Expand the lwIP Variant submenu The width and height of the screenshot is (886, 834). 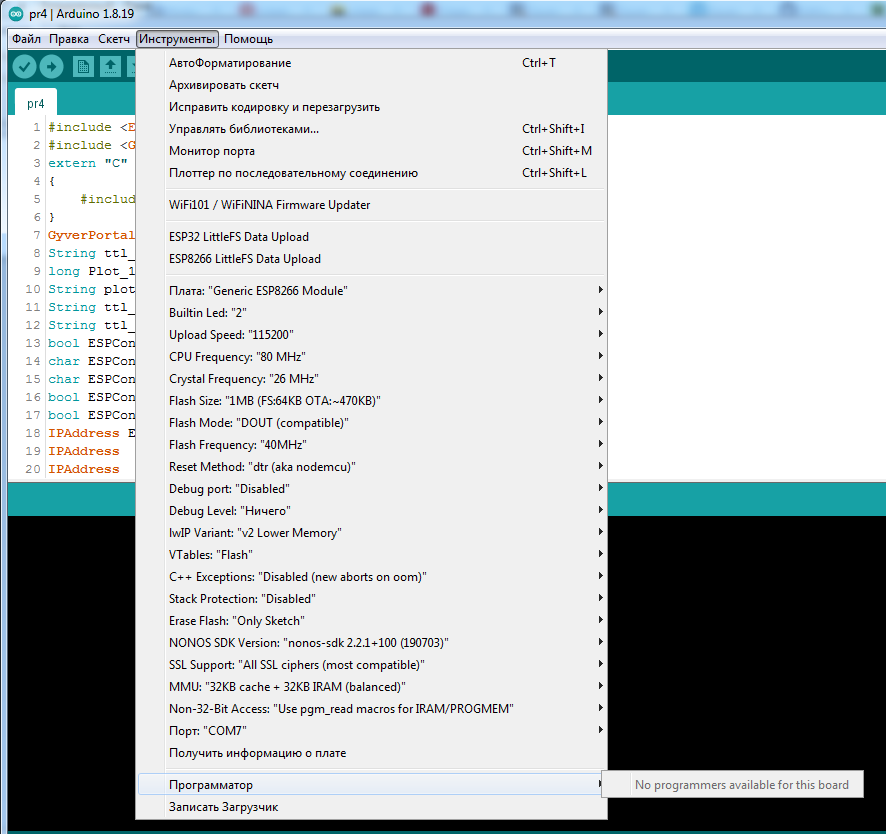tap(371, 533)
